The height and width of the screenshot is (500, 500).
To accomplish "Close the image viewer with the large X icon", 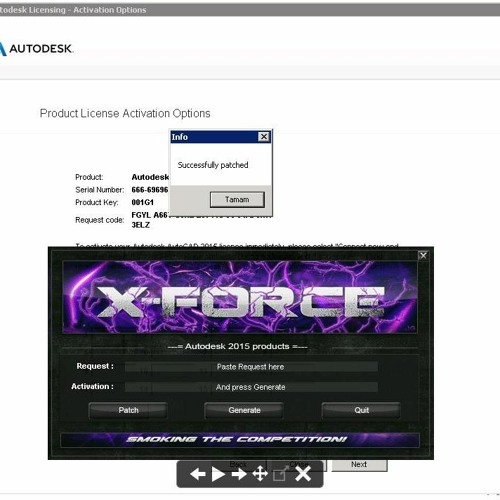I will tap(303, 474).
